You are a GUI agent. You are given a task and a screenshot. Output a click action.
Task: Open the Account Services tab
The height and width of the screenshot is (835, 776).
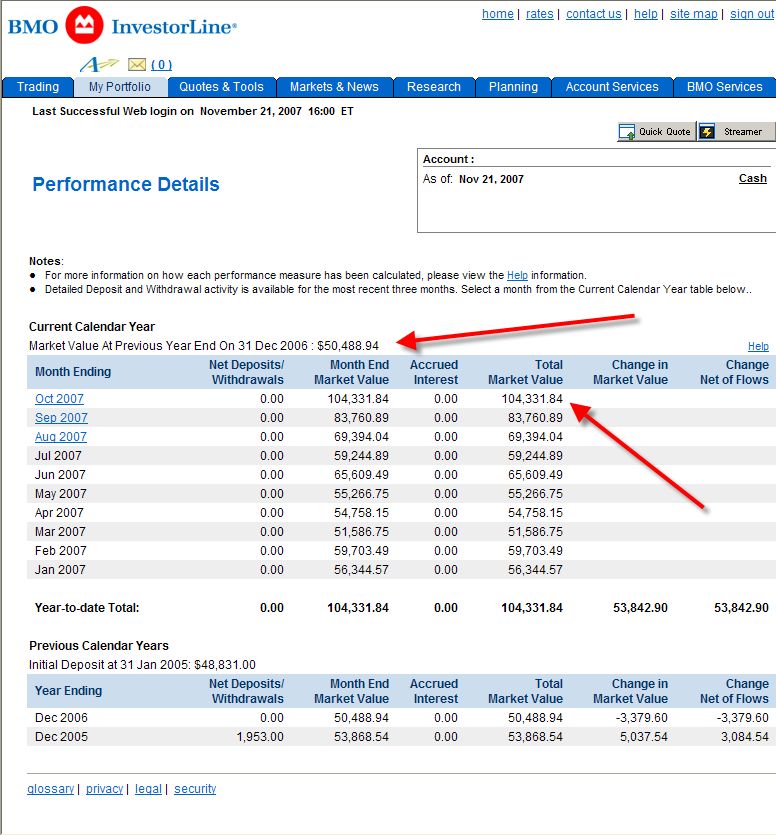coord(612,87)
